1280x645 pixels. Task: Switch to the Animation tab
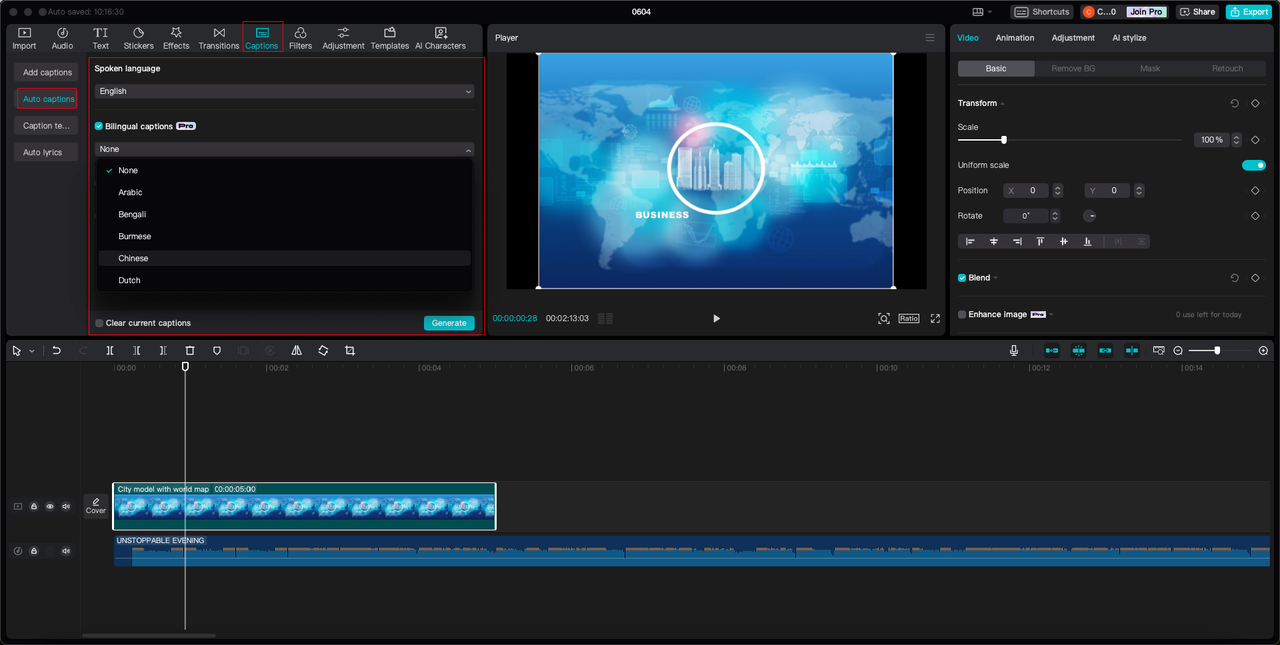click(1015, 38)
